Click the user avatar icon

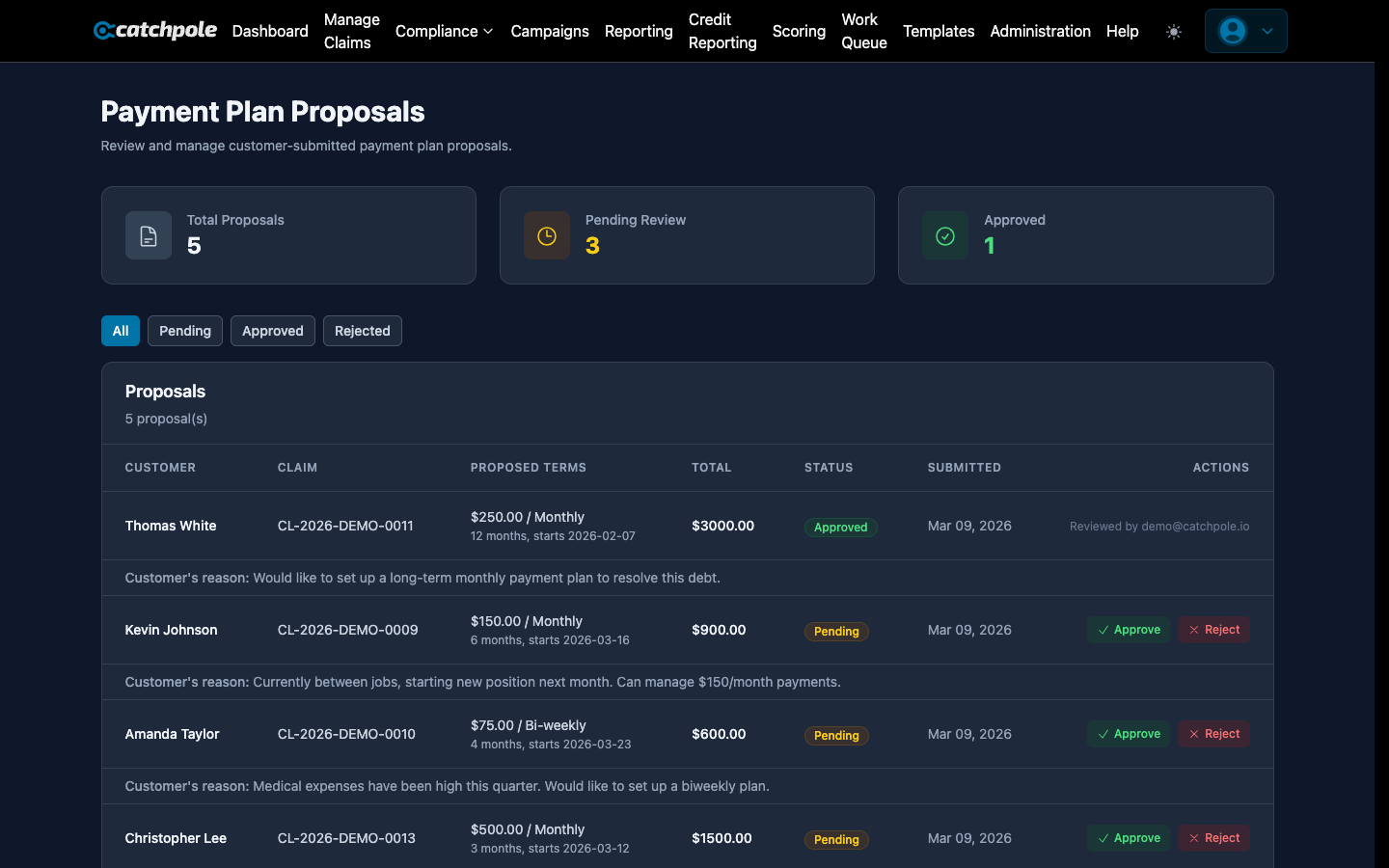(x=1232, y=30)
